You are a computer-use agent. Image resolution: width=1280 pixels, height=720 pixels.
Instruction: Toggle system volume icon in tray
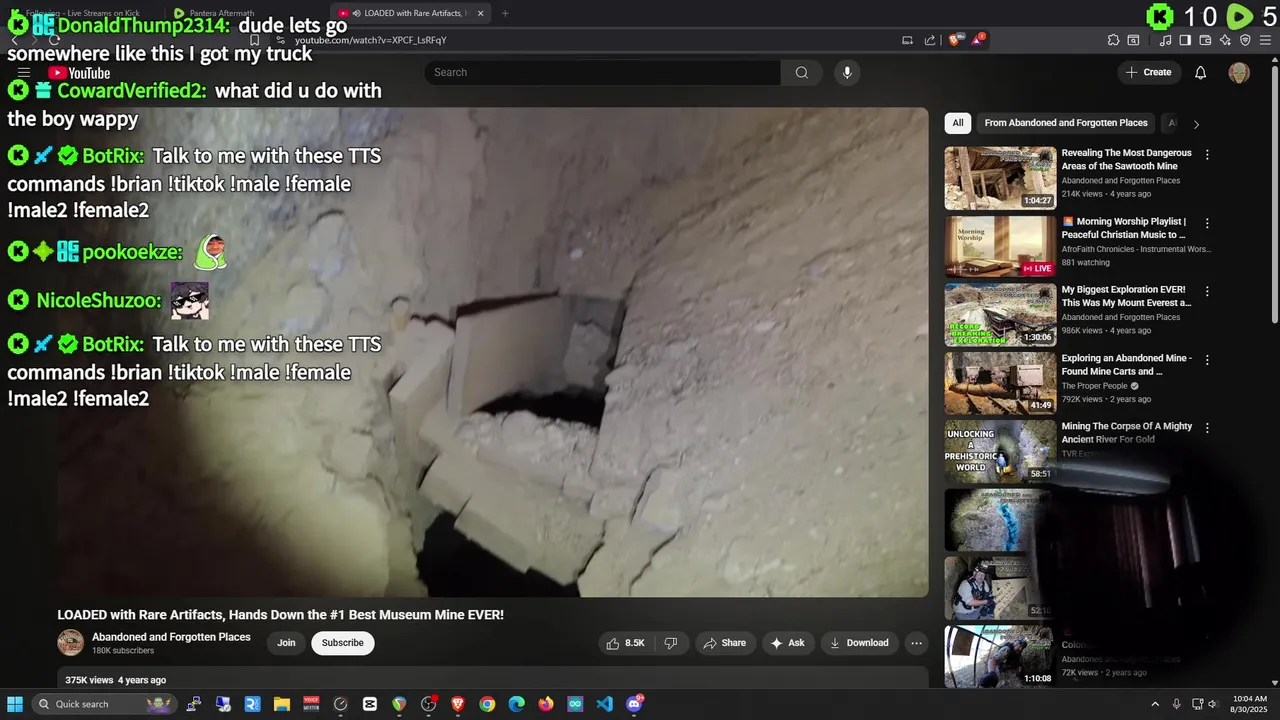click(x=1214, y=704)
